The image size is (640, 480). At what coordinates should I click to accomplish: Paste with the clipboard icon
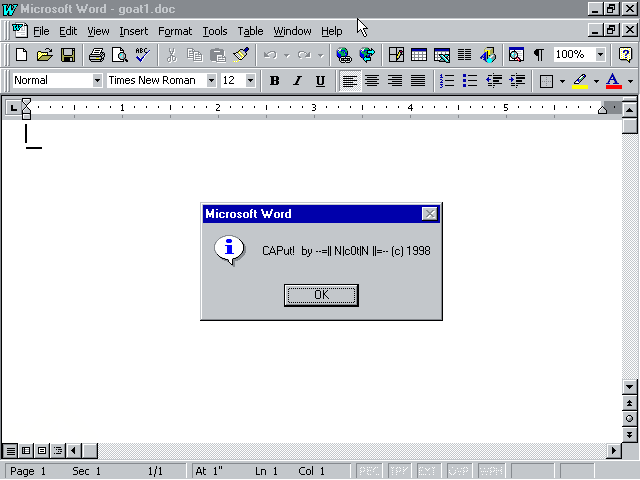point(218,55)
